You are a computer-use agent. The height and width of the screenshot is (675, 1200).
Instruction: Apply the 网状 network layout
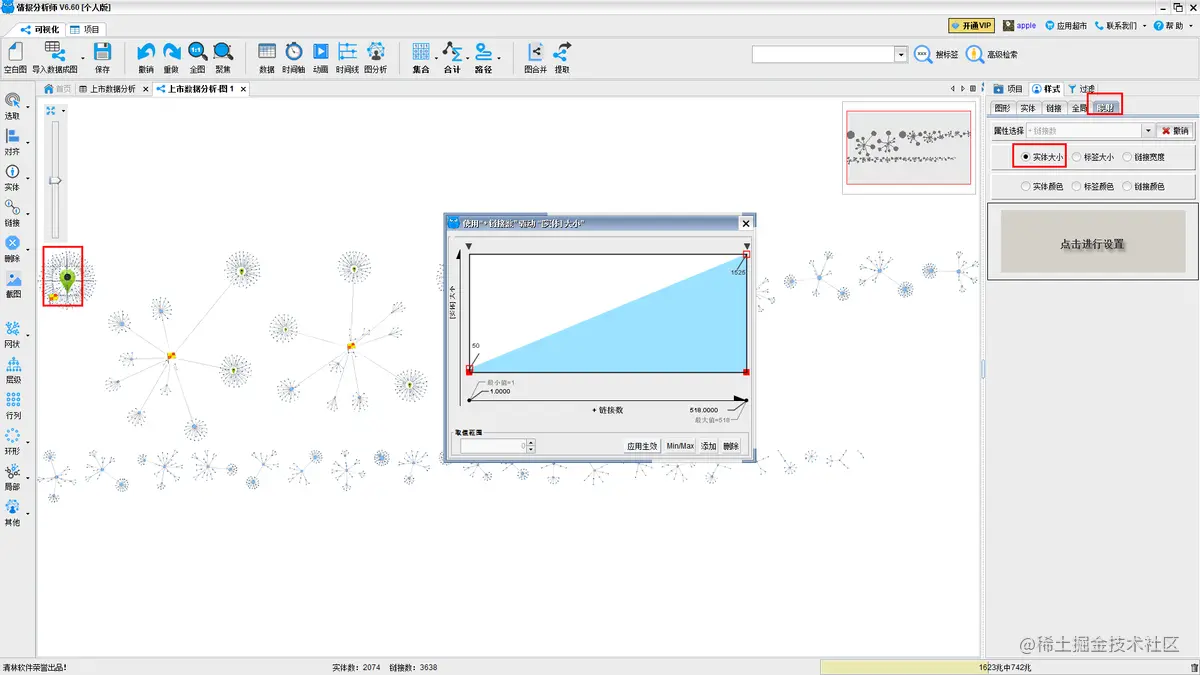13,329
